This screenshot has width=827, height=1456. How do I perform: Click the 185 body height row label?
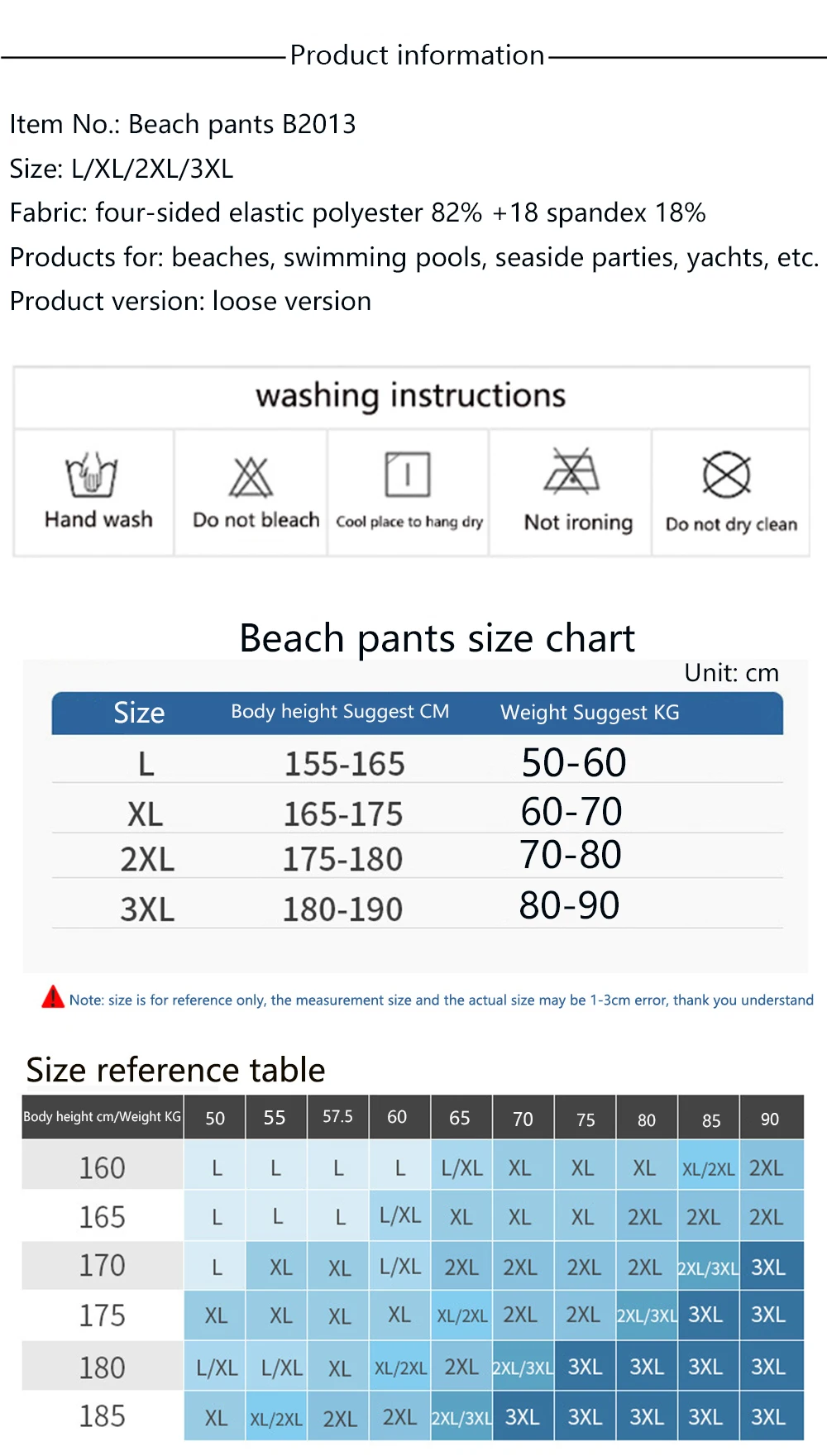103,1415
